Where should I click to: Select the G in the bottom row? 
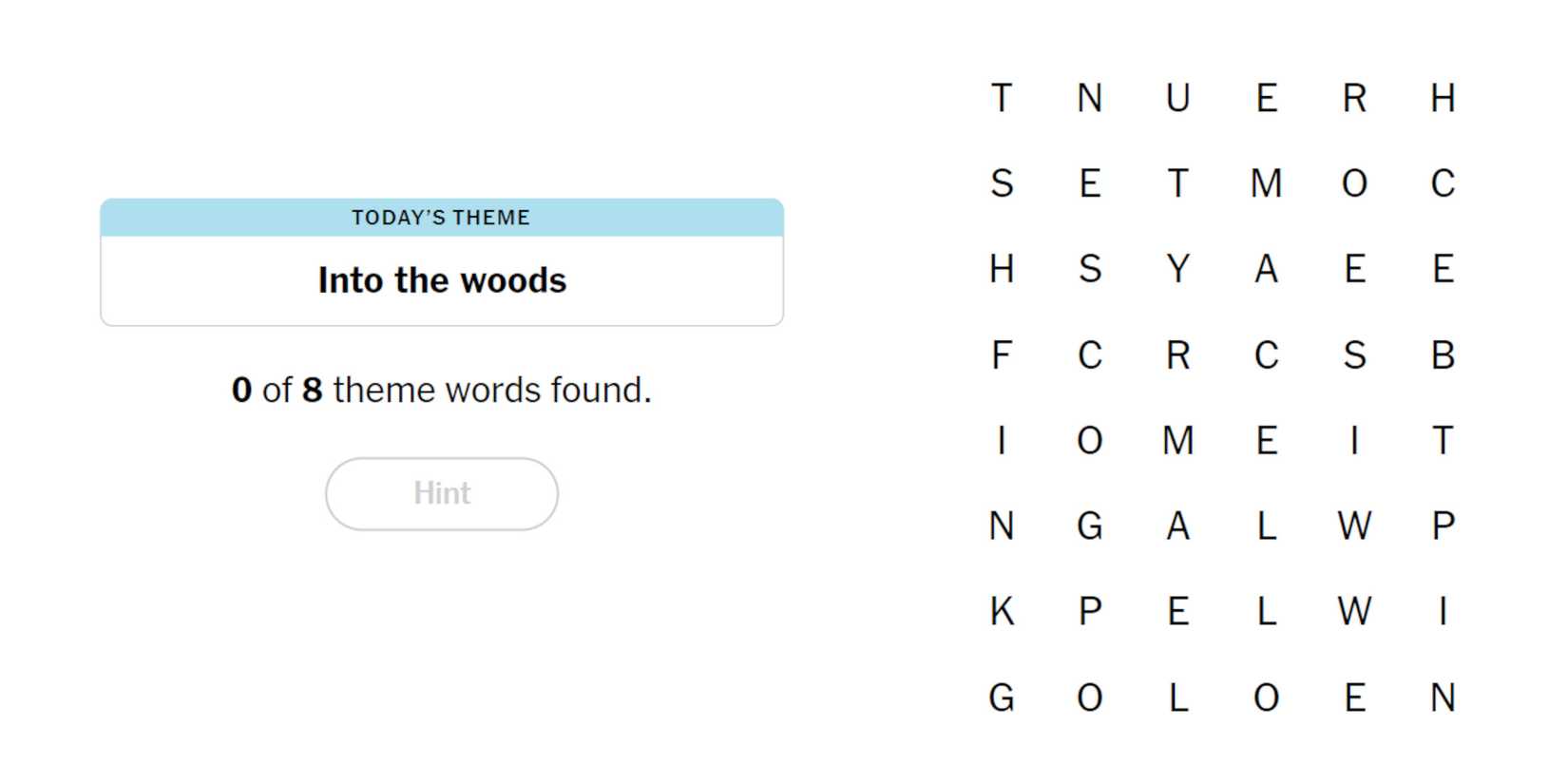[1001, 698]
